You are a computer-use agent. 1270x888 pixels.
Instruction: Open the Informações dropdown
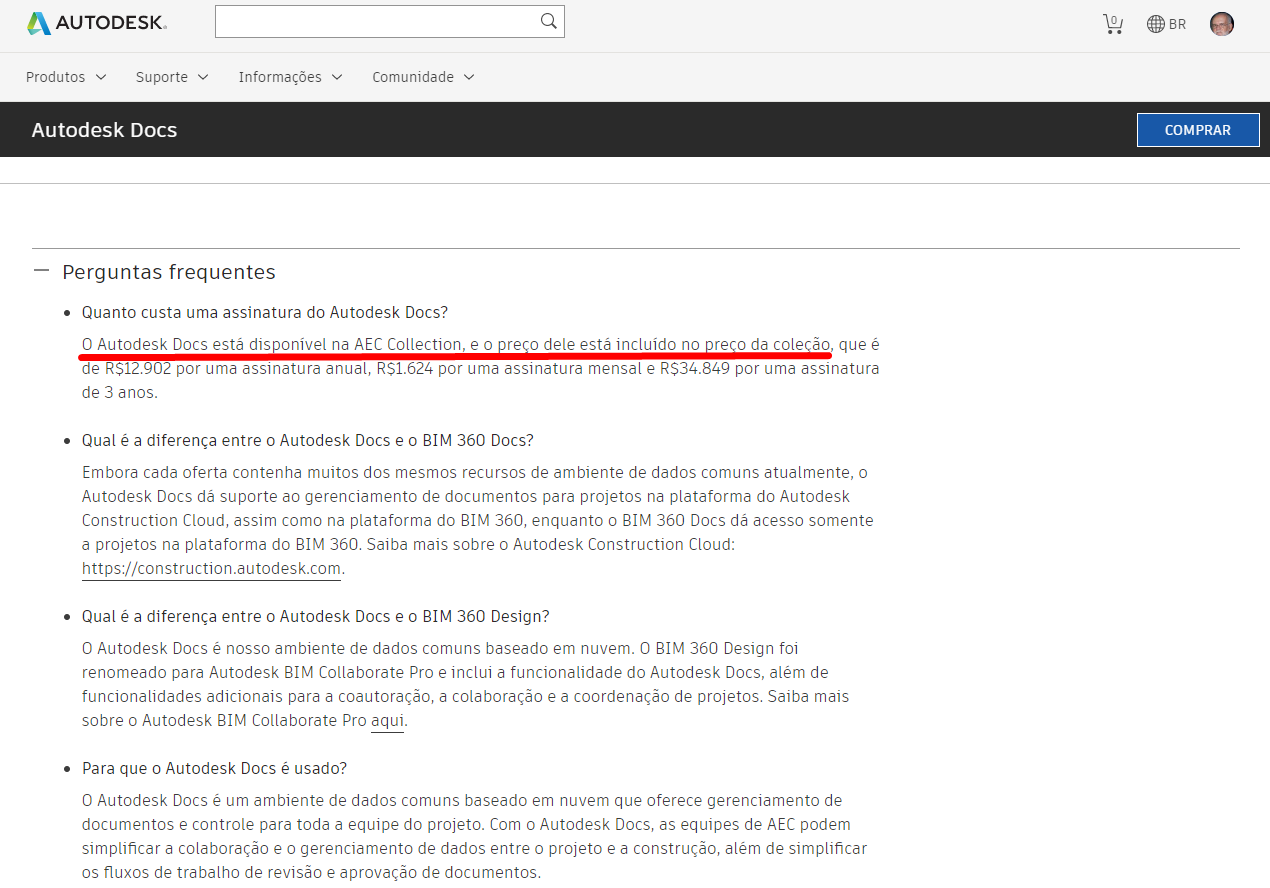(289, 77)
